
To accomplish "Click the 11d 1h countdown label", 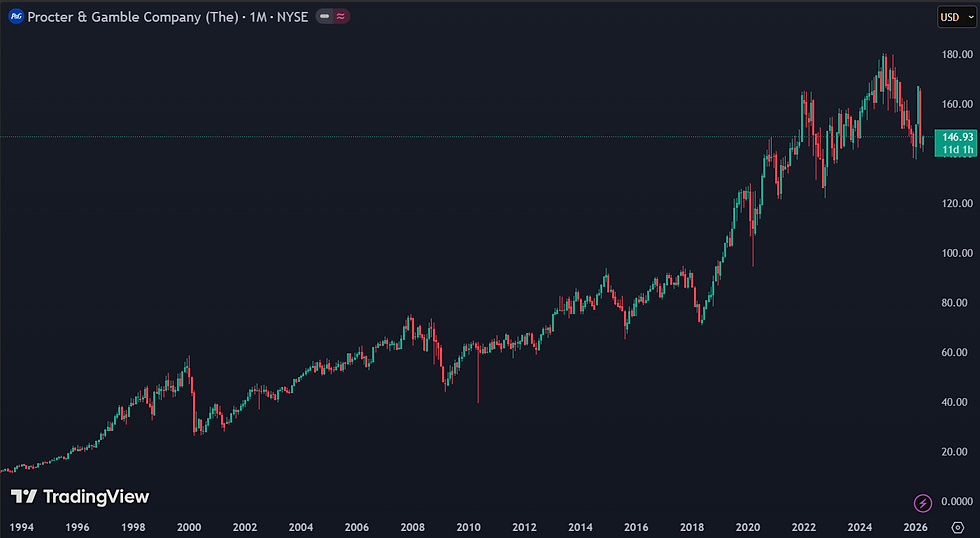I will 958,149.
